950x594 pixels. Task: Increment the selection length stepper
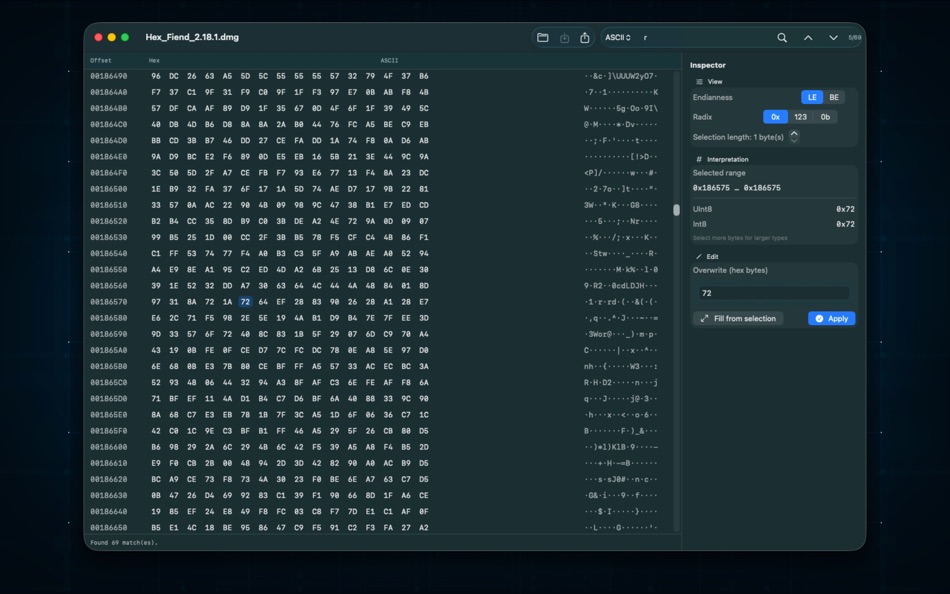pos(795,134)
